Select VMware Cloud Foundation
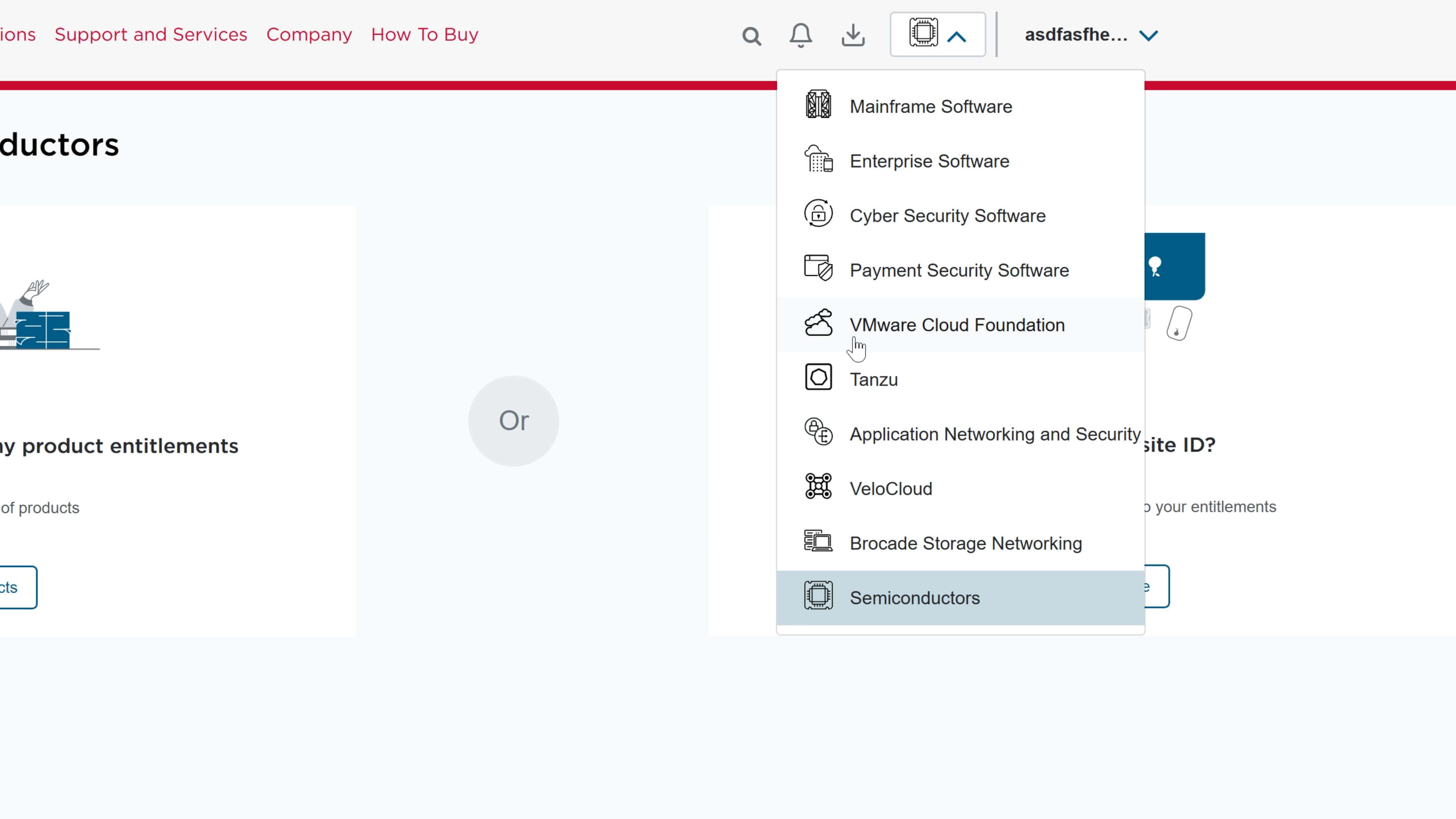Viewport: 1456px width, 819px height. pyautogui.click(x=960, y=325)
